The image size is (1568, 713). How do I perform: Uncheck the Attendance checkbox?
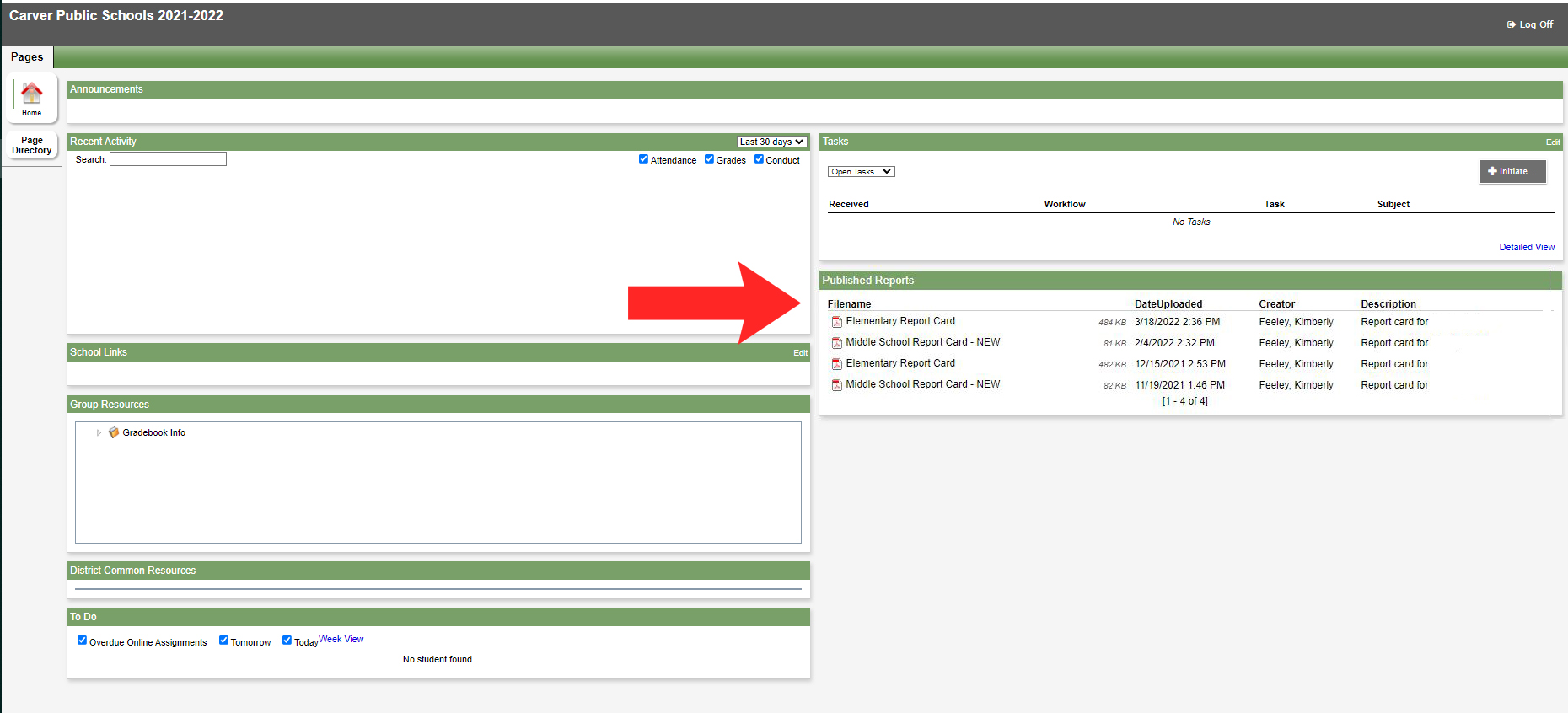pyautogui.click(x=643, y=159)
